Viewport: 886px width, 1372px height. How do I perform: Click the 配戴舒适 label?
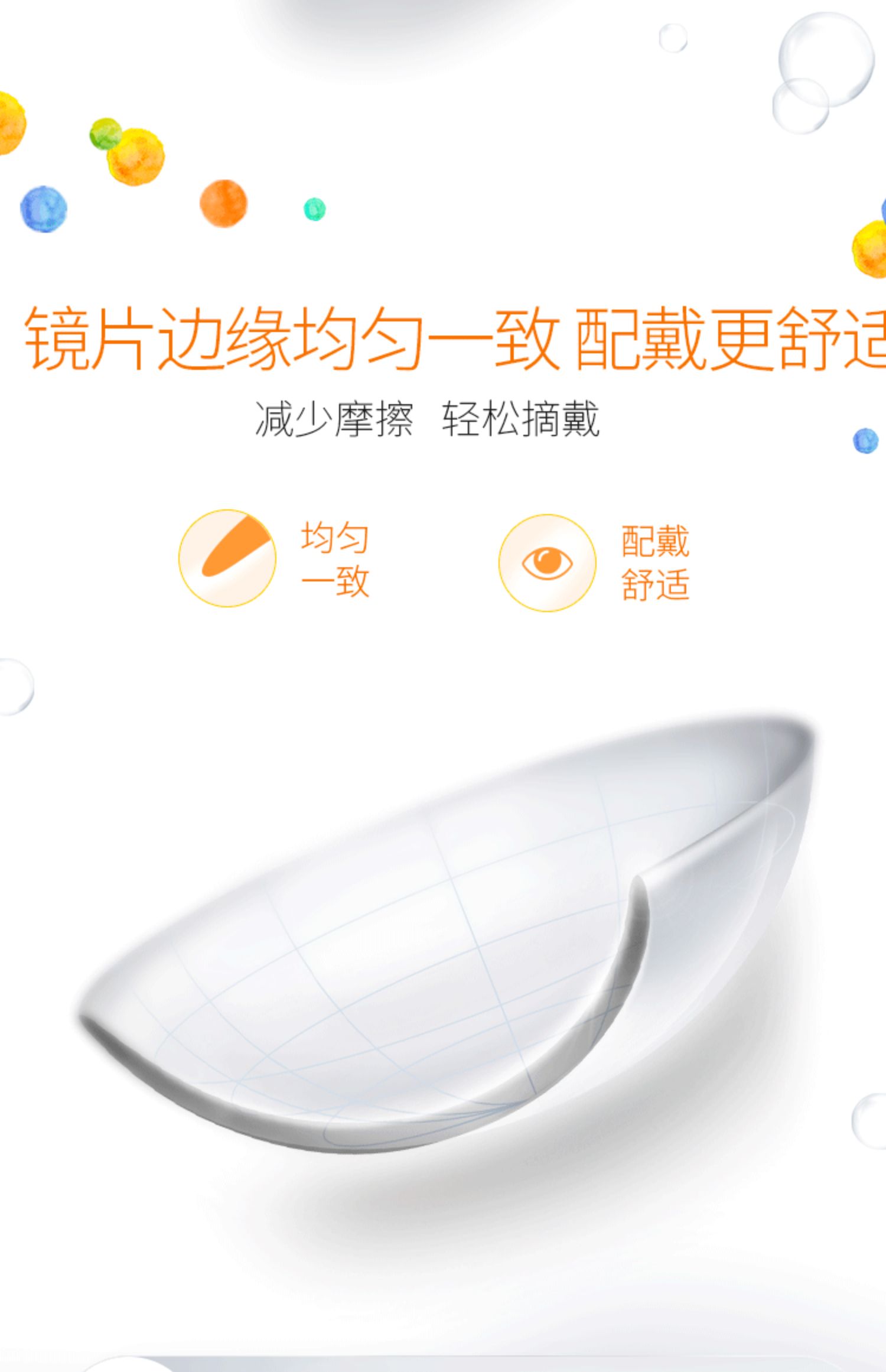(655, 563)
